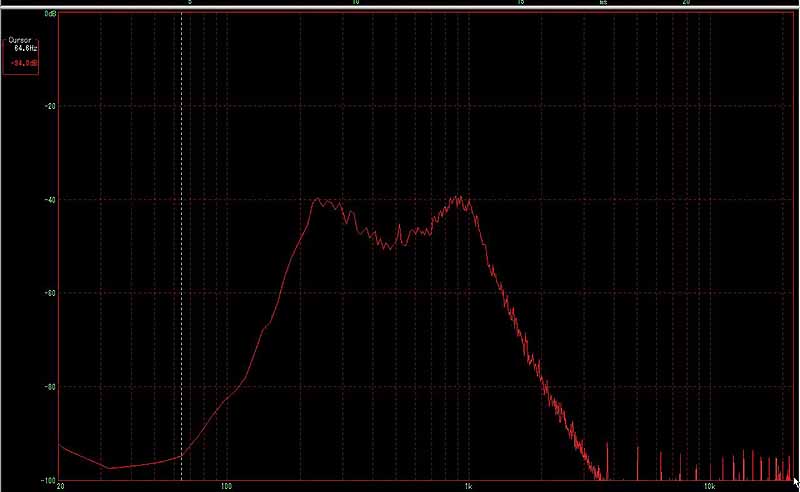Click the -80 dB vertical axis label
The image size is (800, 492).
point(50,386)
